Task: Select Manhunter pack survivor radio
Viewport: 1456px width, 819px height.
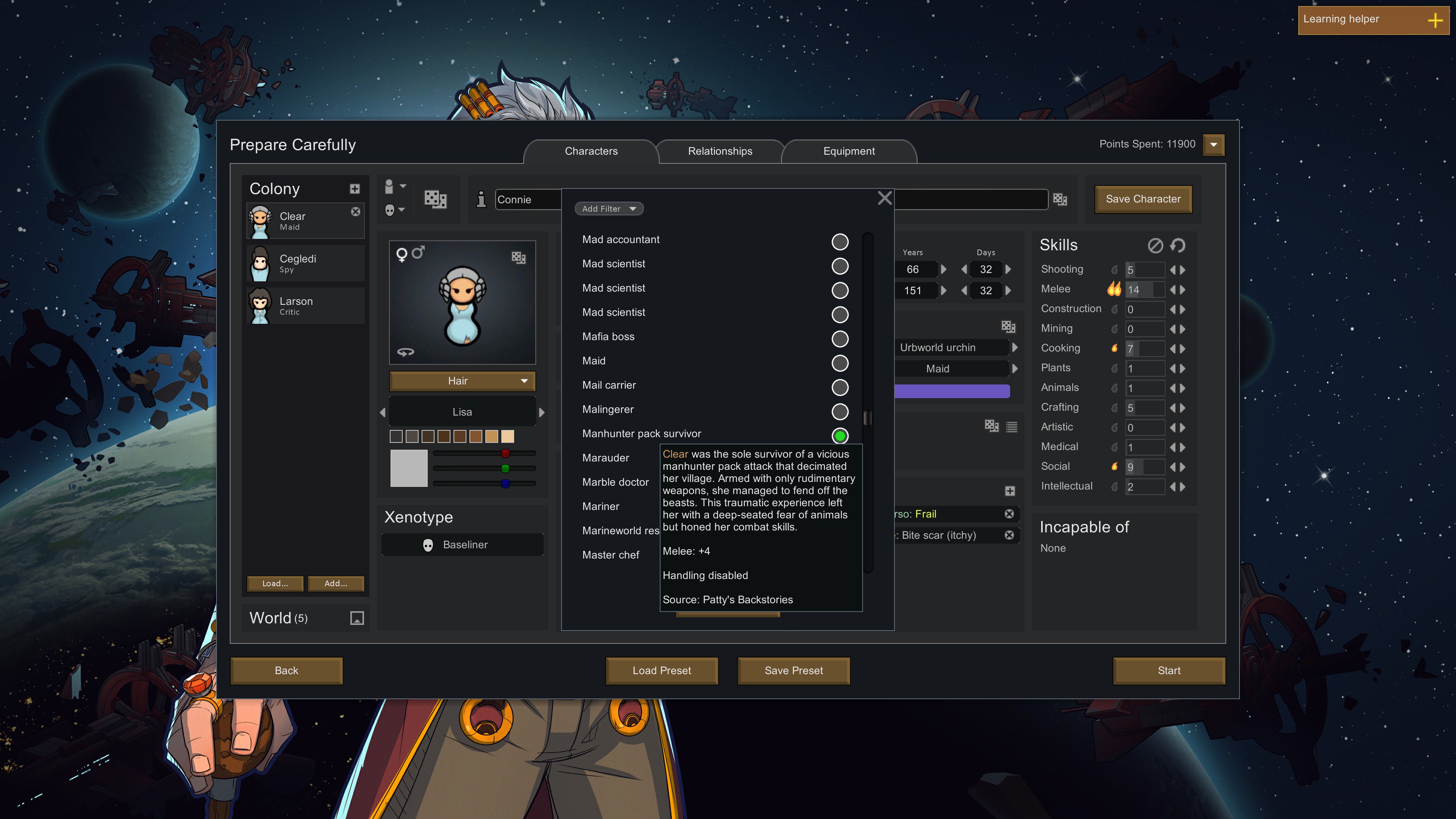Action: click(840, 436)
